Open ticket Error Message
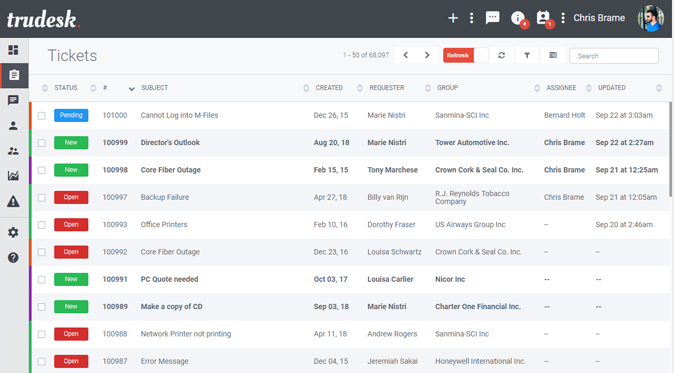Image resolution: width=674 pixels, height=373 pixels. pyautogui.click(x=164, y=361)
